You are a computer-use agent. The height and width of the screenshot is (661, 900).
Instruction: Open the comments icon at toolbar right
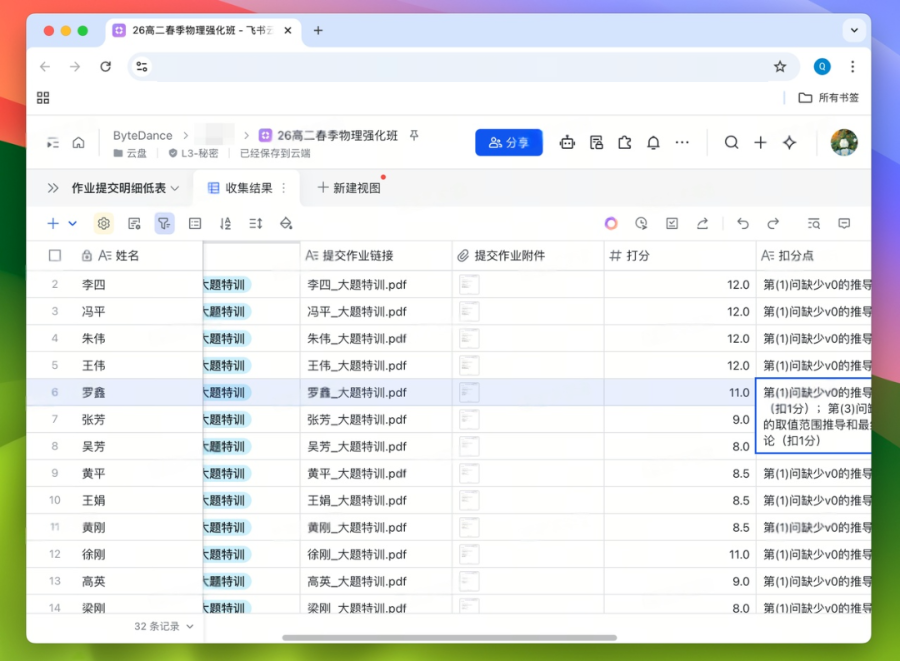[x=844, y=224]
